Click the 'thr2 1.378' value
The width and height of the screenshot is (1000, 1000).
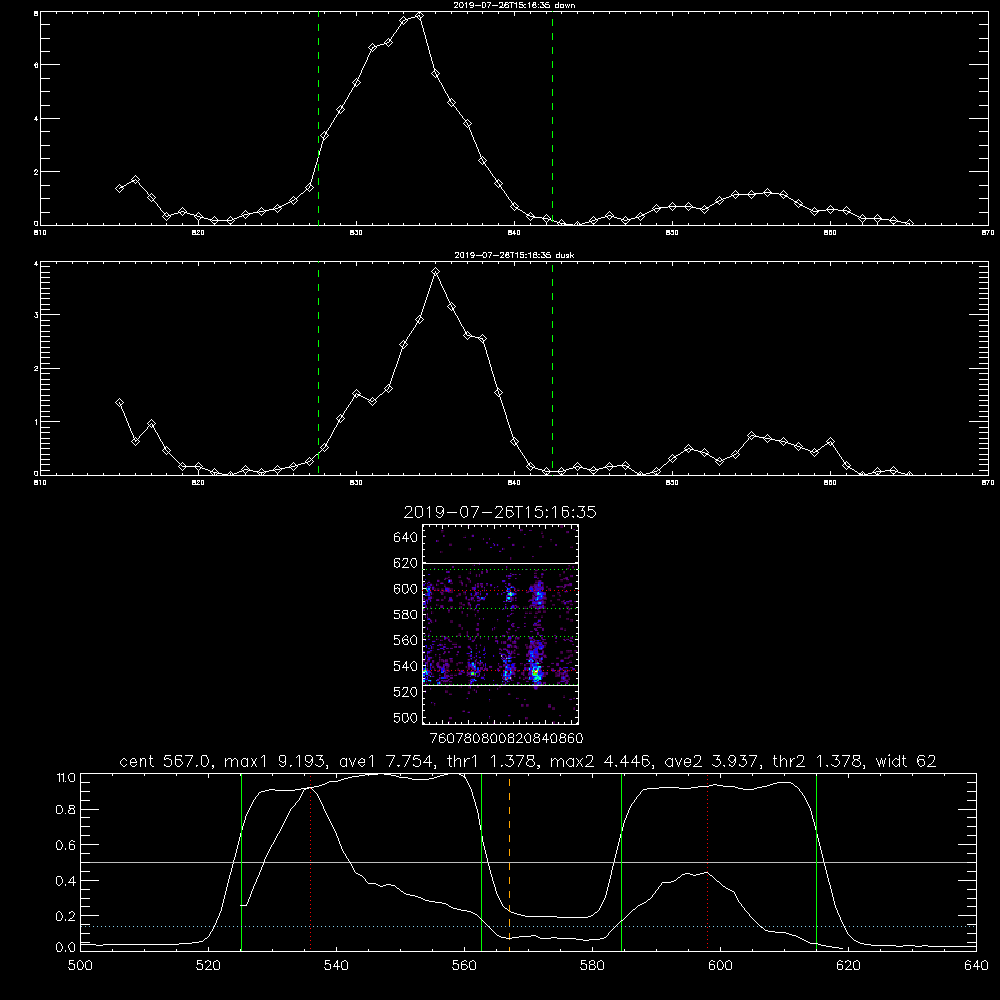pyautogui.click(x=818, y=761)
